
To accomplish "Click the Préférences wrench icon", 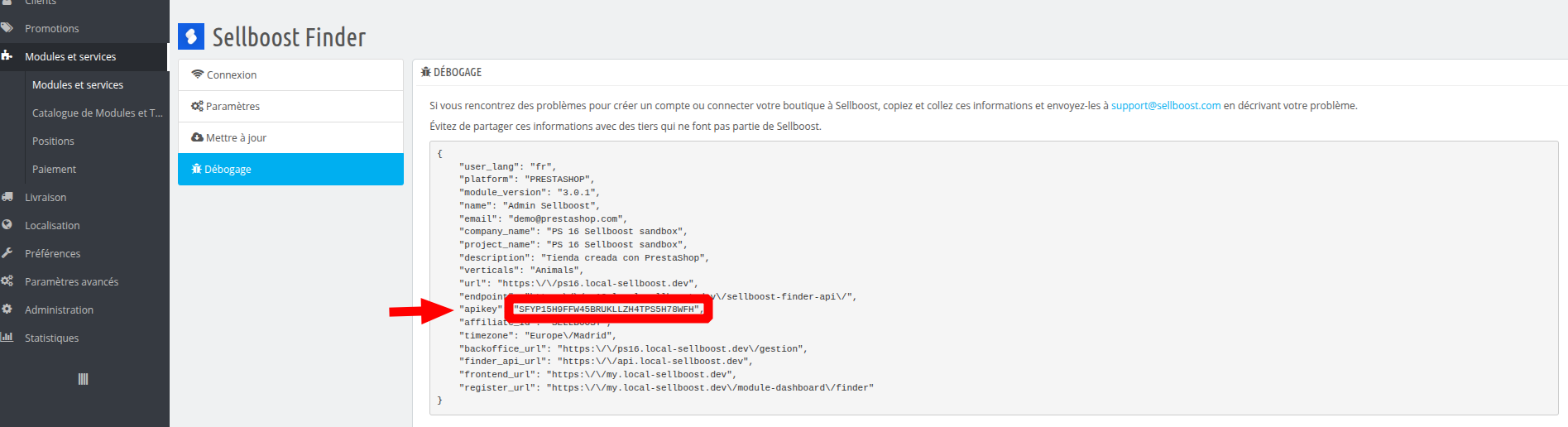I will 7,253.
